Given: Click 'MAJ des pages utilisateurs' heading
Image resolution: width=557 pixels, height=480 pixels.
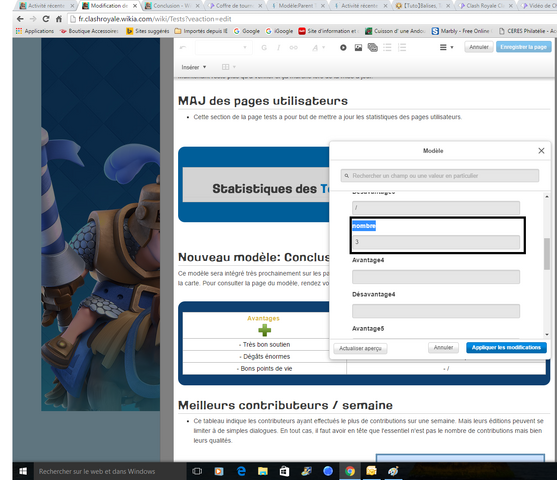Looking at the screenshot, I should (263, 101).
